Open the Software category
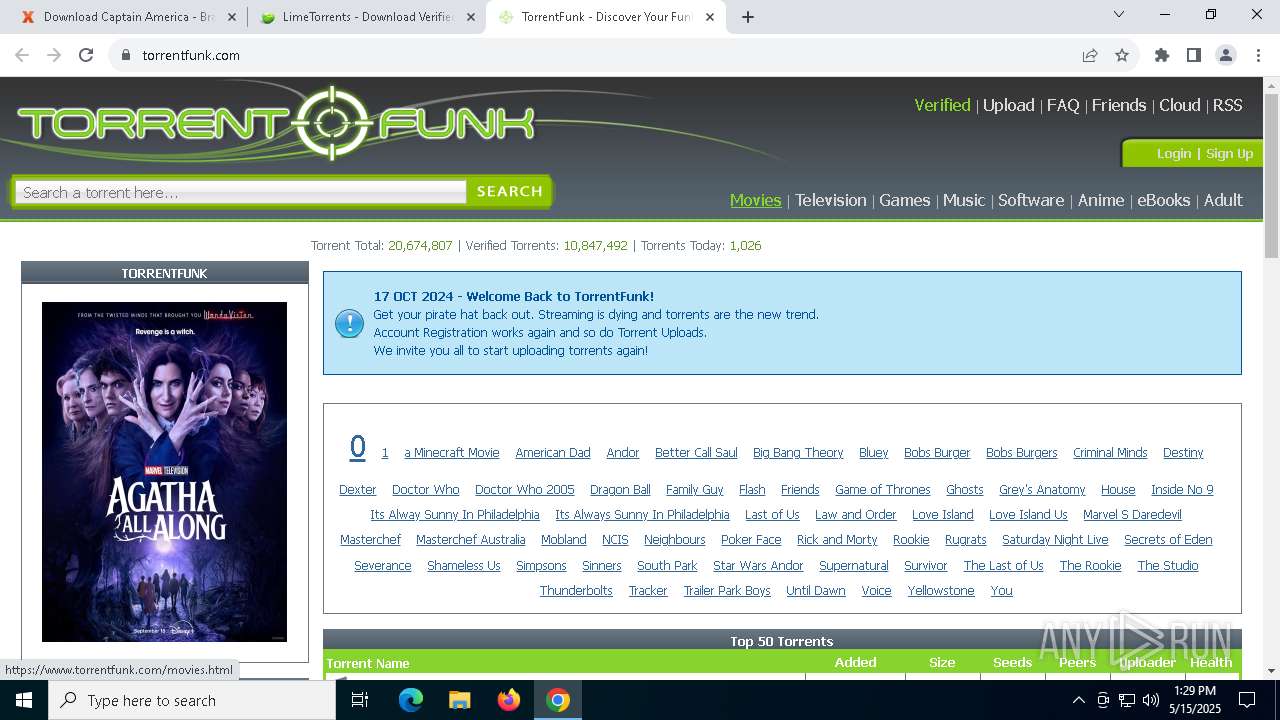The height and width of the screenshot is (720, 1280). coord(1031,200)
